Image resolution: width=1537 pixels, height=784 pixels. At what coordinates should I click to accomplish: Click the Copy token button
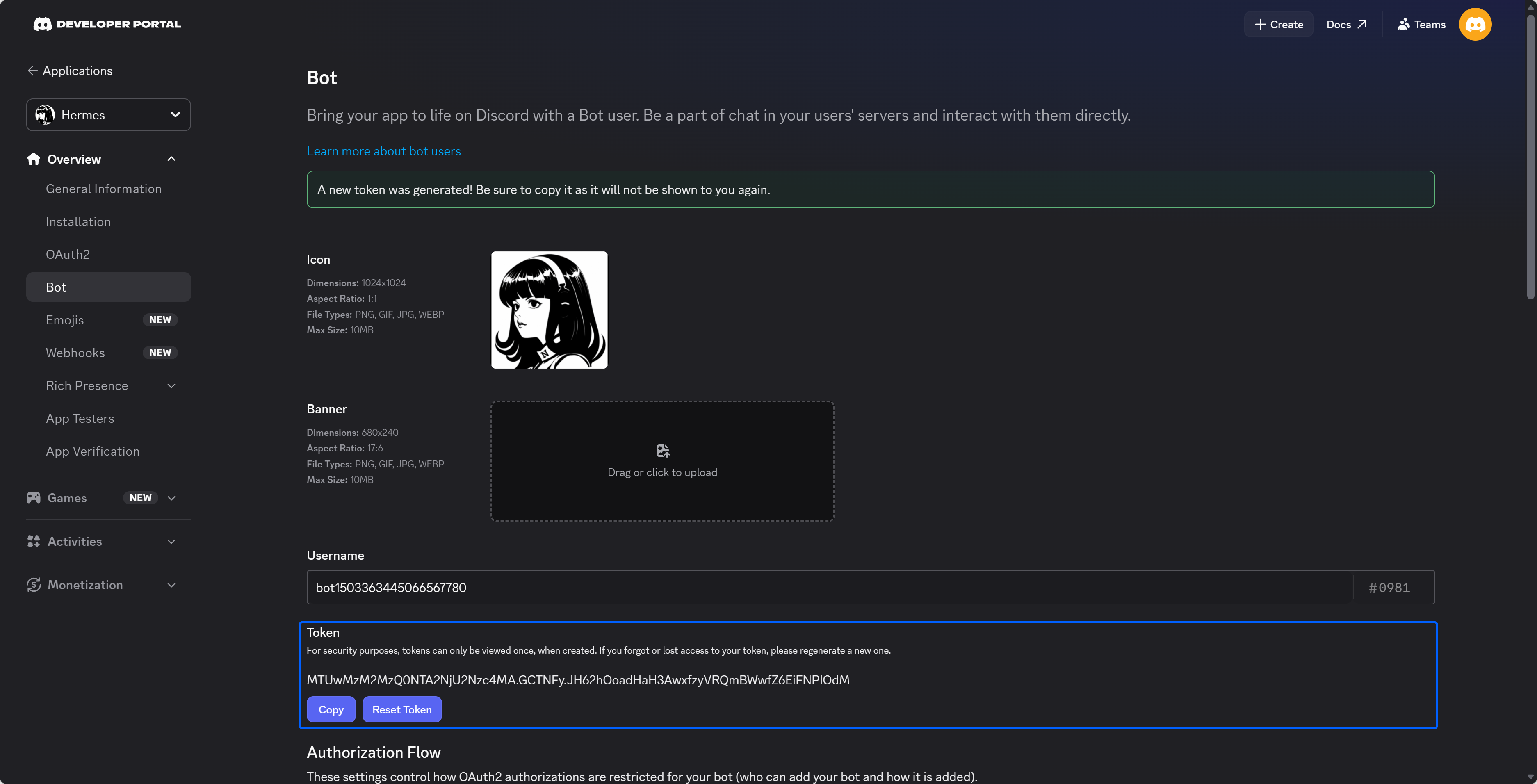[331, 709]
